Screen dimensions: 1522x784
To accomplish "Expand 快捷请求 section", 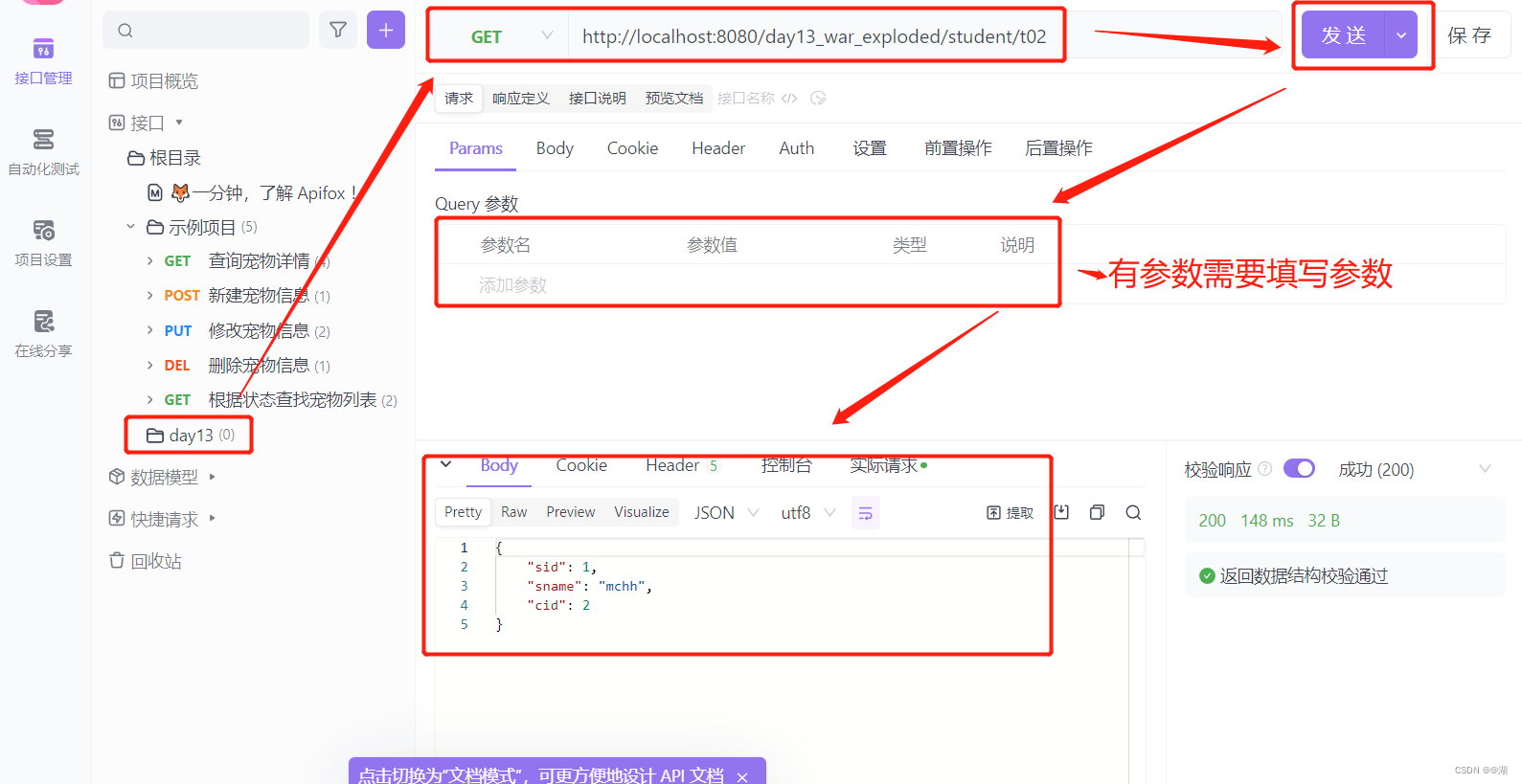I will [x=212, y=518].
